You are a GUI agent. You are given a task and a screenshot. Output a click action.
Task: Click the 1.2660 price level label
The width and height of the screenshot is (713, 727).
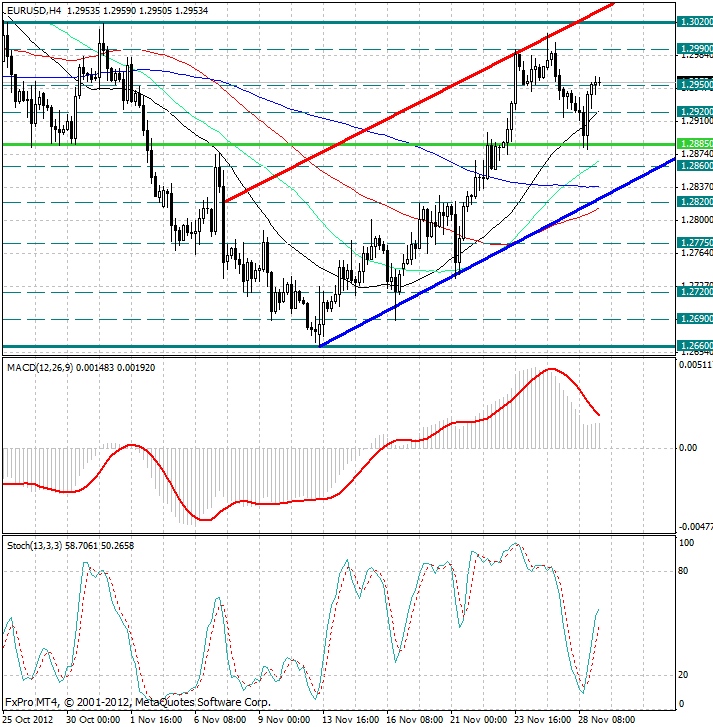[694, 346]
